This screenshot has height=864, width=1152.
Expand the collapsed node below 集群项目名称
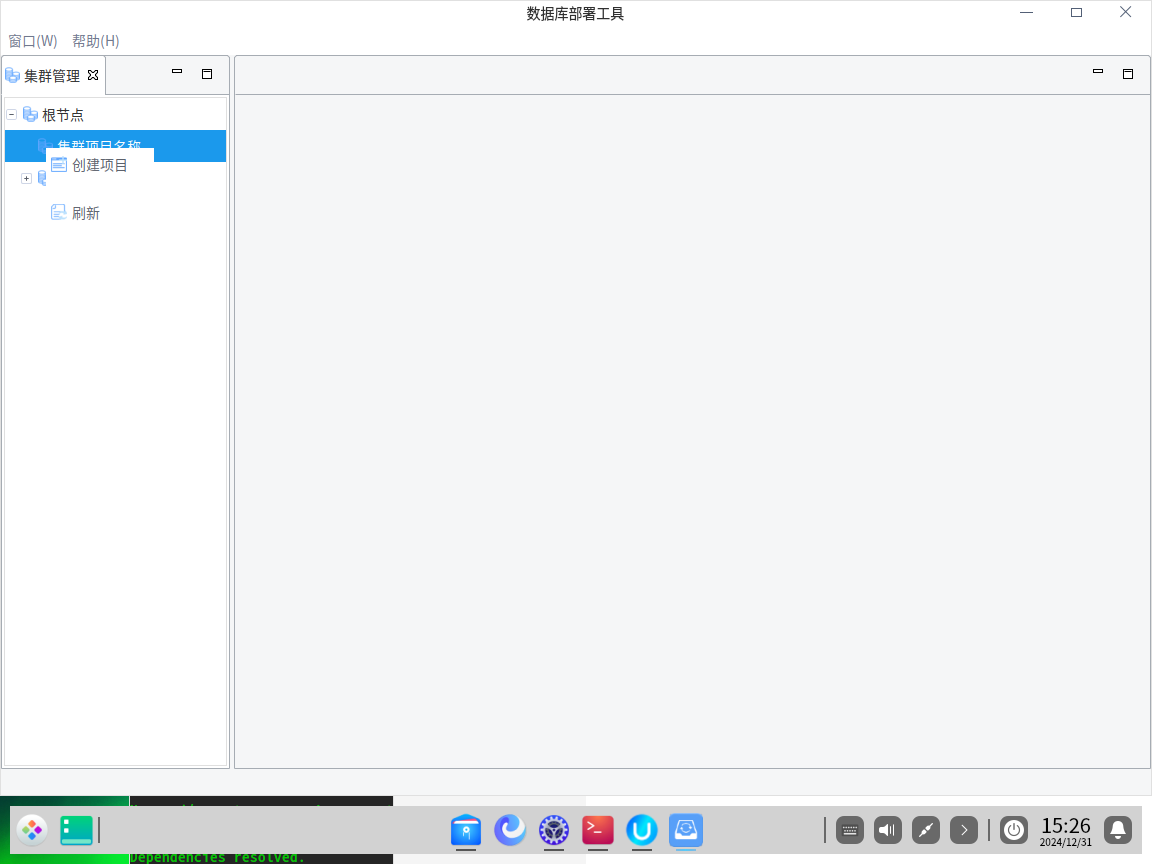point(27,178)
